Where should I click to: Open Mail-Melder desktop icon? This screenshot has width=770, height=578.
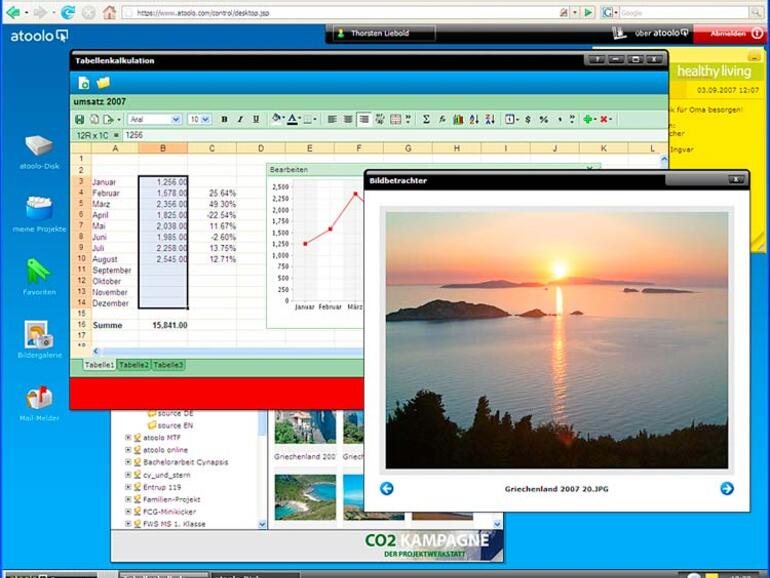point(39,403)
